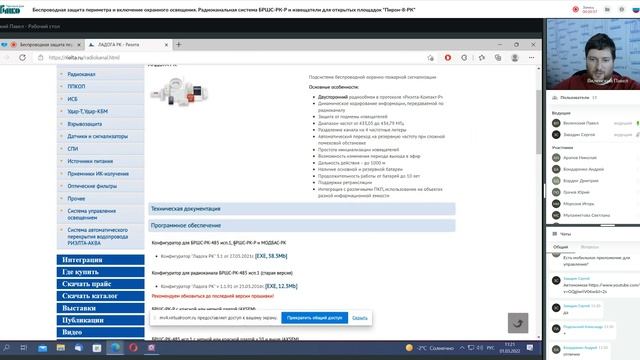Download old configurator via EXE, 12.5Mb link
The image size is (640, 360).
281,286
